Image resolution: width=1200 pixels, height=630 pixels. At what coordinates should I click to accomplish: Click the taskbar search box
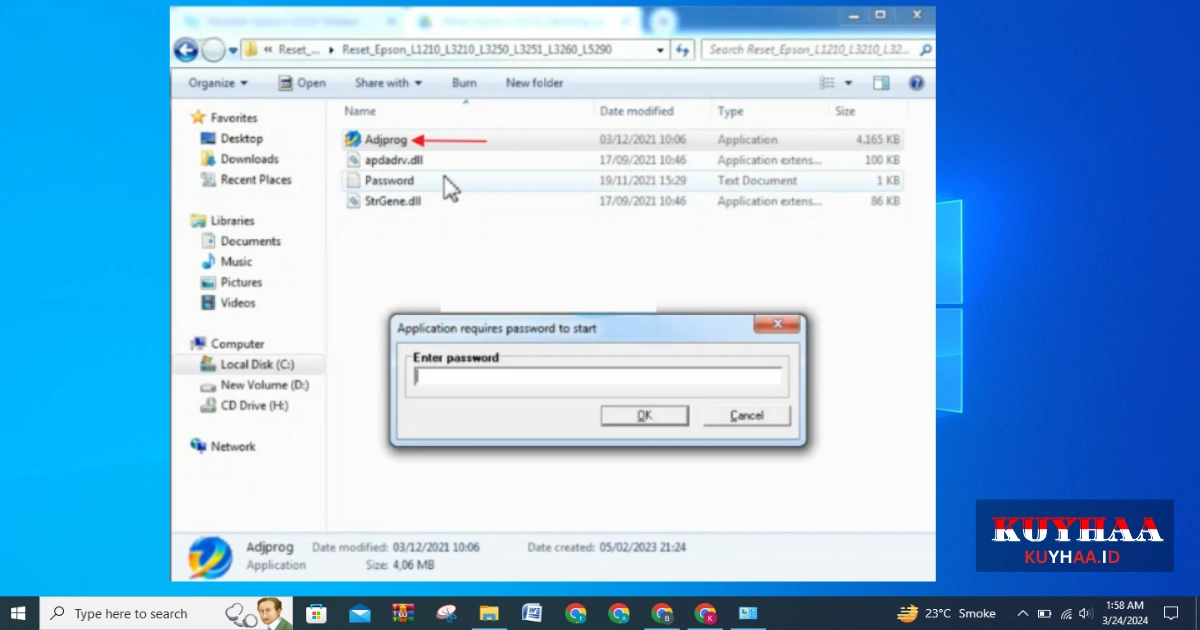(165, 613)
